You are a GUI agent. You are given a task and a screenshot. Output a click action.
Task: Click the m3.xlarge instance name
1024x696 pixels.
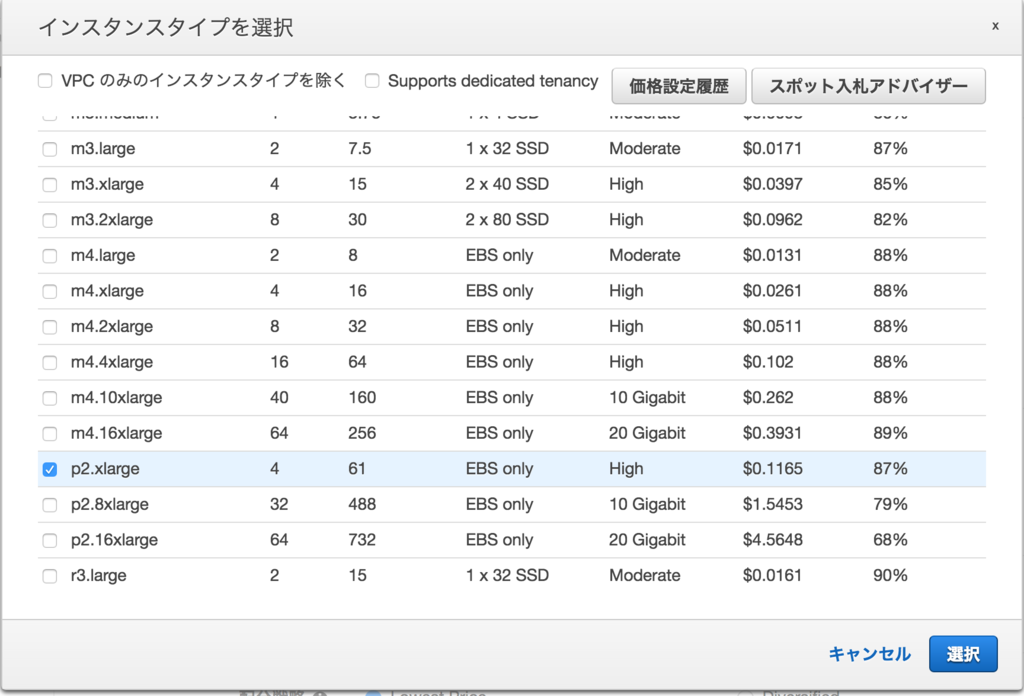(x=107, y=184)
